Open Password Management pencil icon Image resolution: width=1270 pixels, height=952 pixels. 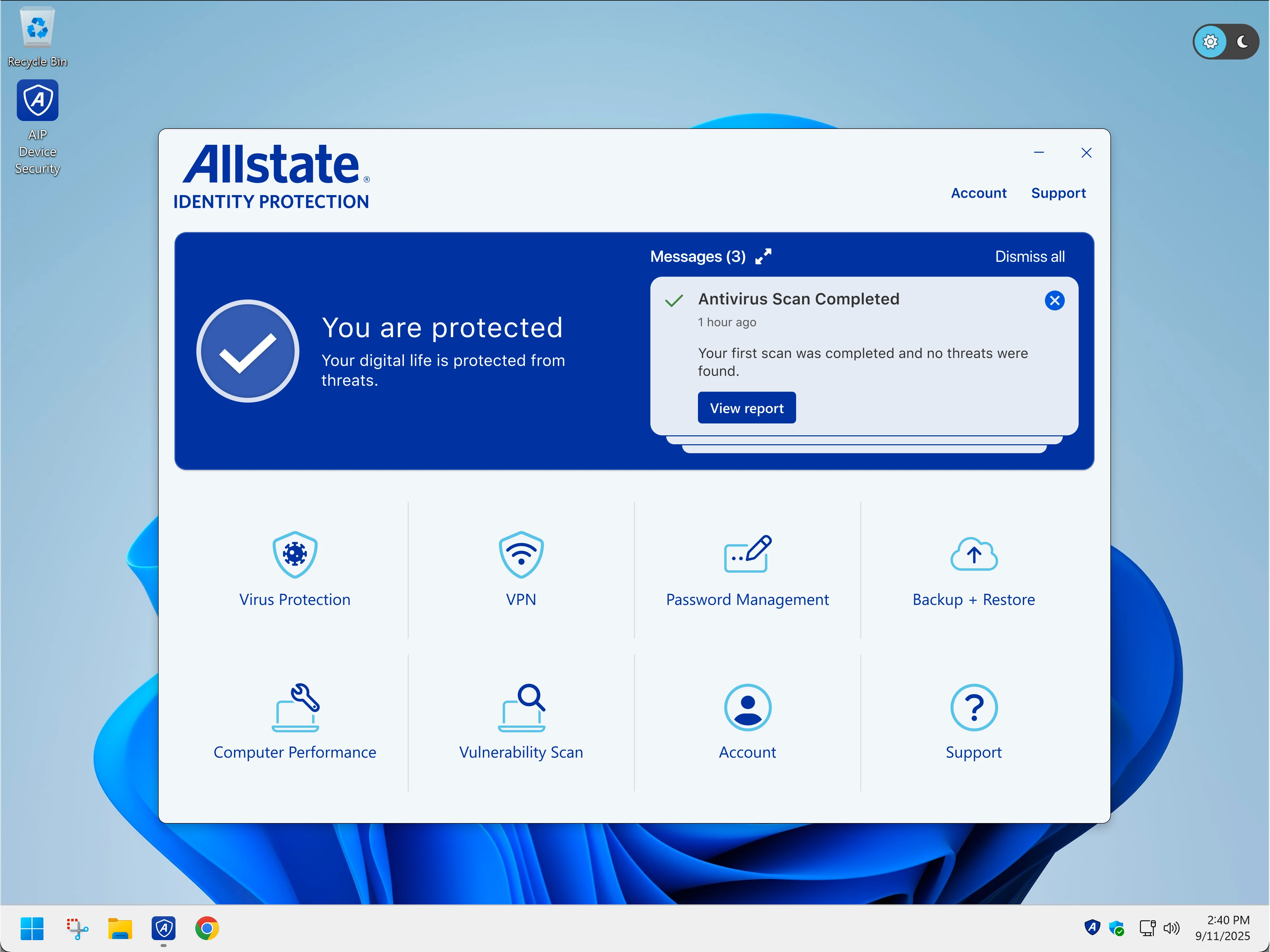point(748,554)
